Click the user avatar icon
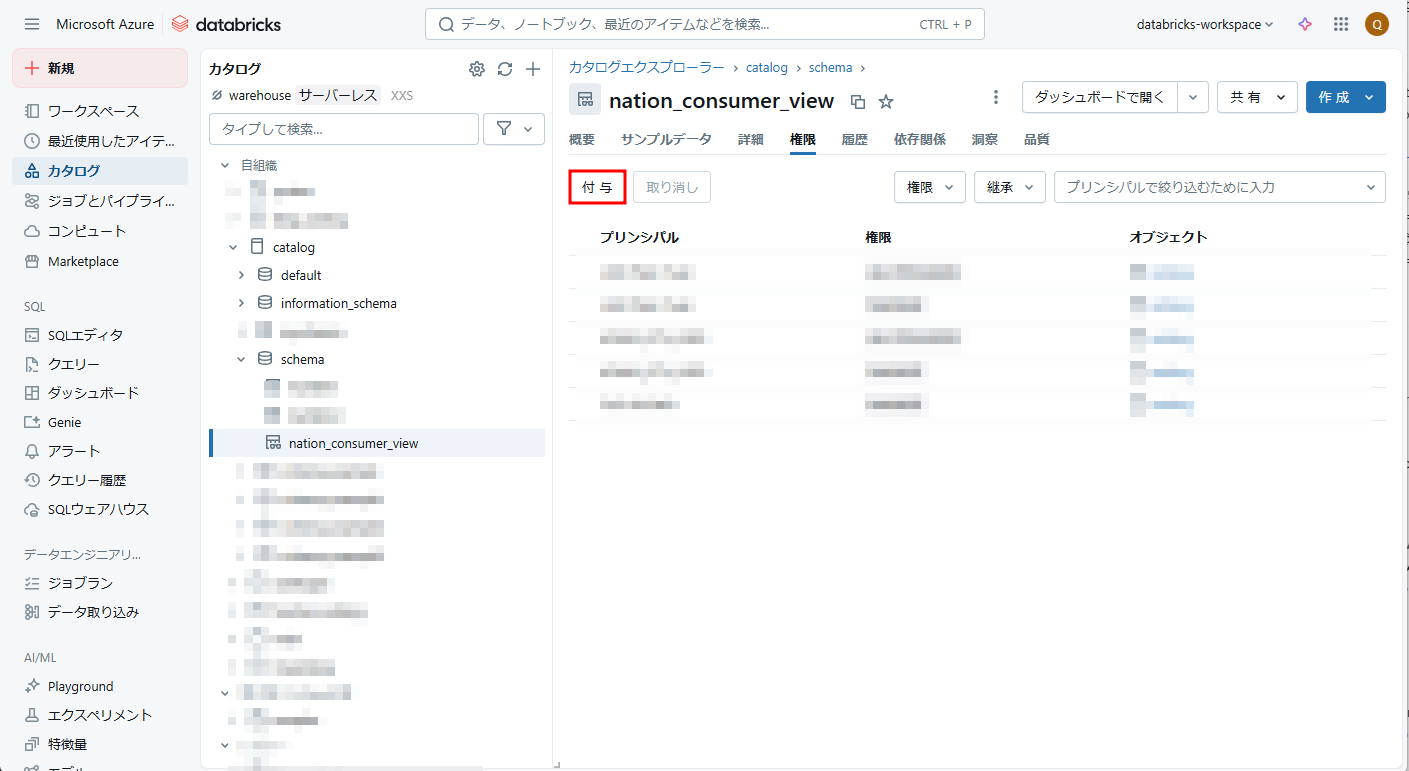 1377,24
